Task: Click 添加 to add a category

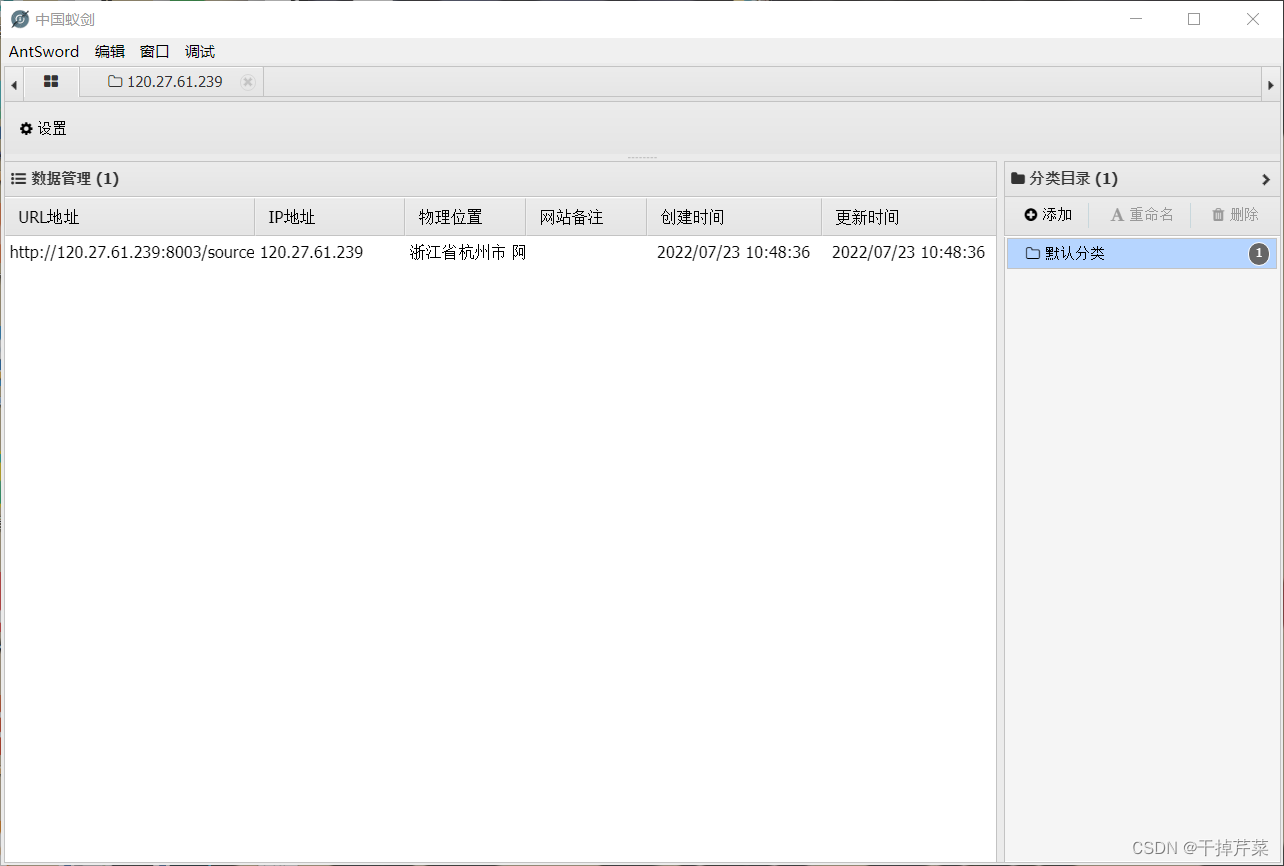Action: (x=1048, y=215)
